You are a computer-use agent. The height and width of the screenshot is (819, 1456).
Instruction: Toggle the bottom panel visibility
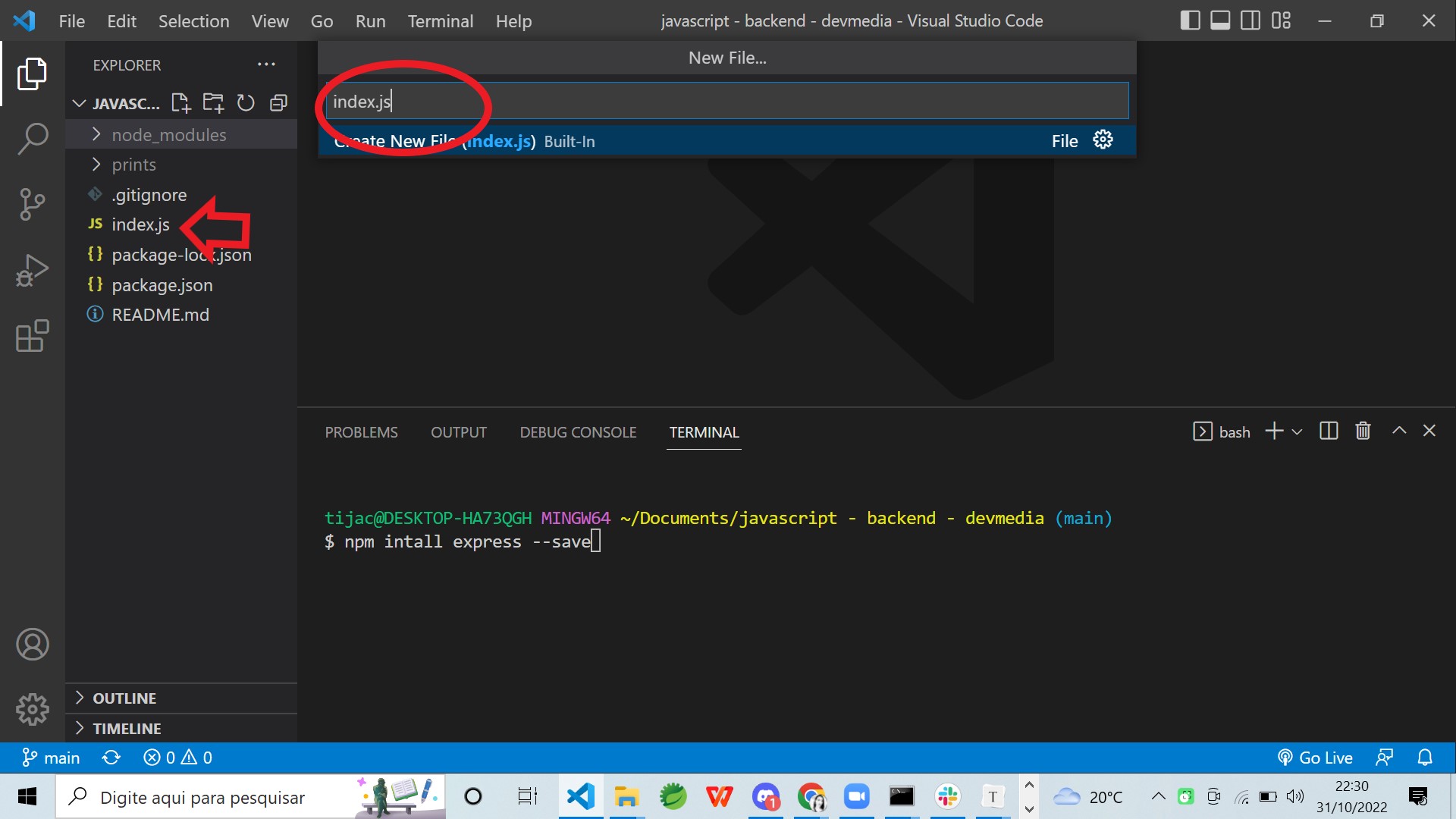pos(1220,20)
